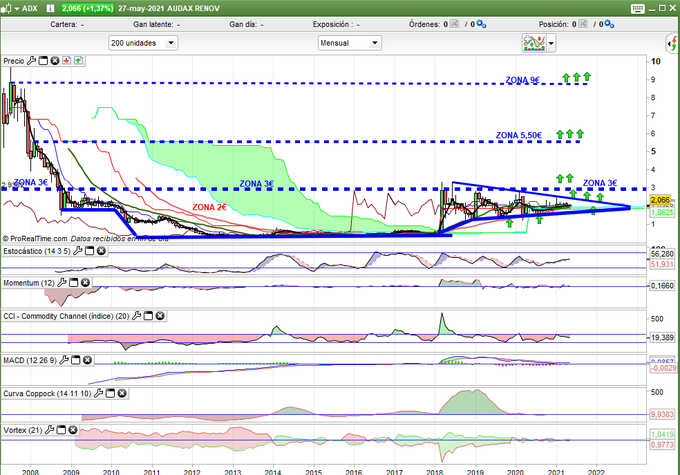
Task: Open Precio panel wrench settings
Action: 31,61
